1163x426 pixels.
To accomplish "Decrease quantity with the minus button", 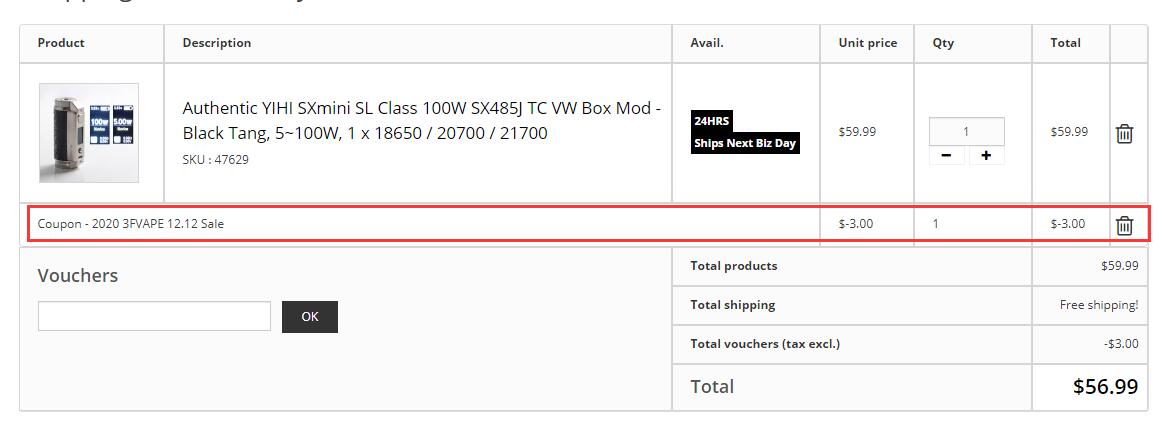I will [946, 155].
